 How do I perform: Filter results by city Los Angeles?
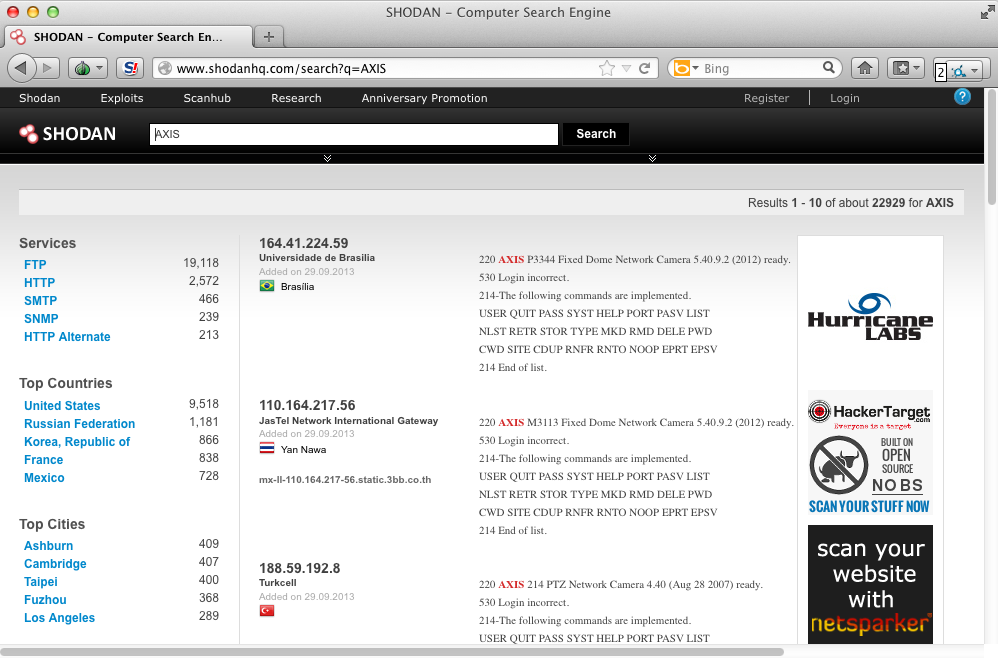point(59,618)
